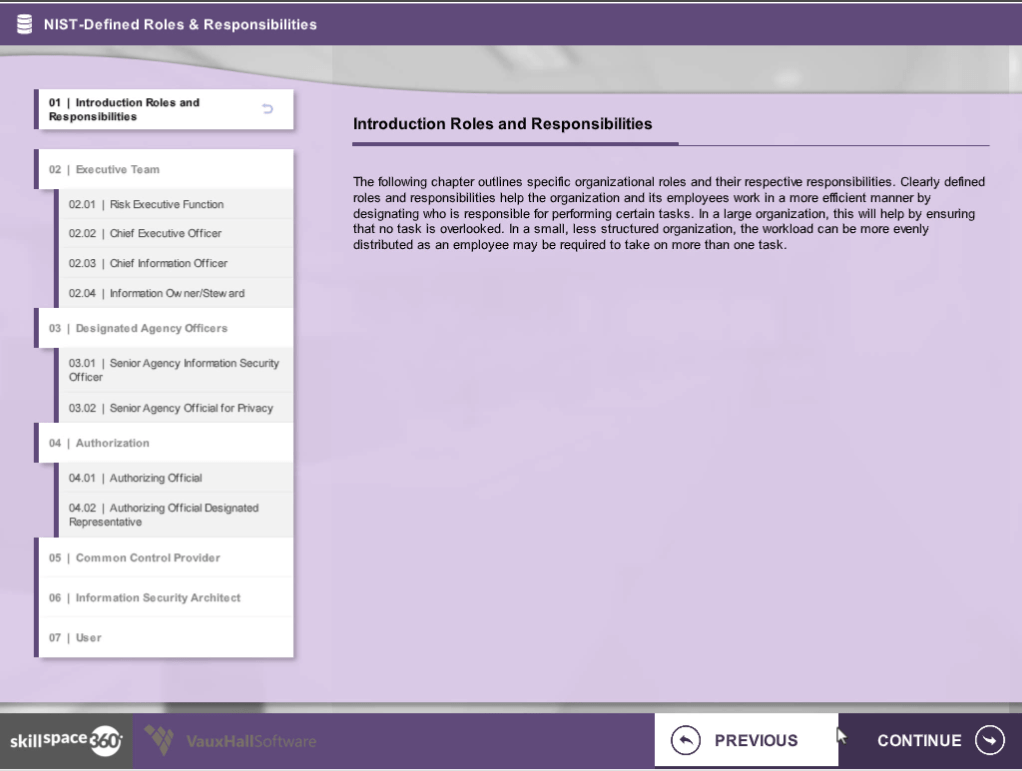Select 02.03 Chief Information Officer
The image size is (1022, 771).
(148, 263)
